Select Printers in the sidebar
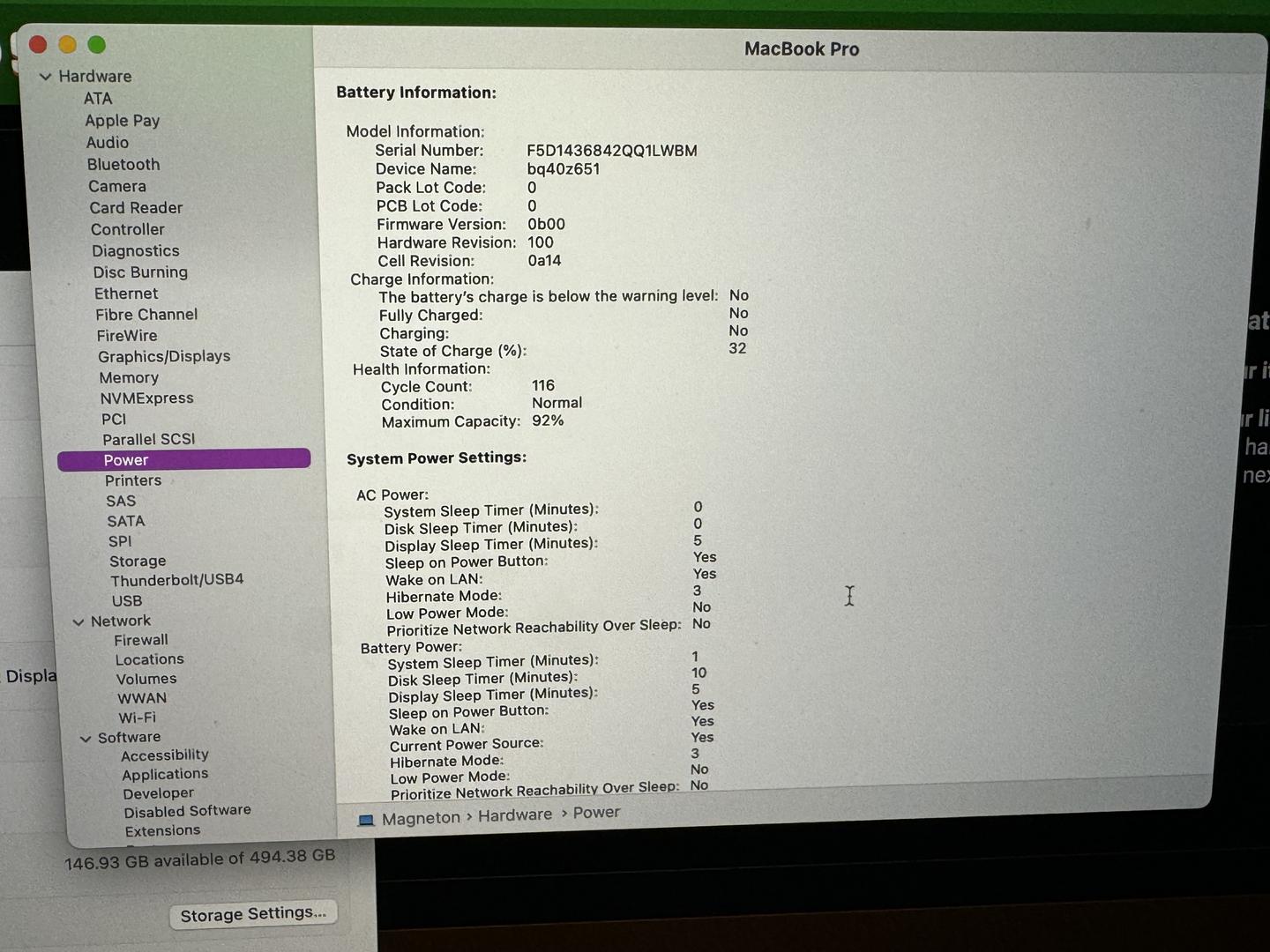 click(x=133, y=481)
